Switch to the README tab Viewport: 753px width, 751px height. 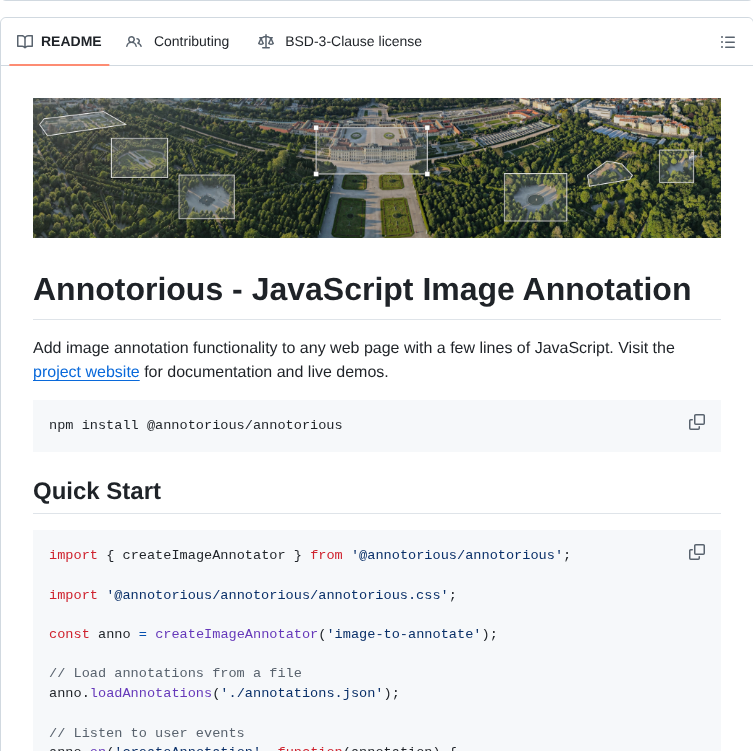coord(70,42)
